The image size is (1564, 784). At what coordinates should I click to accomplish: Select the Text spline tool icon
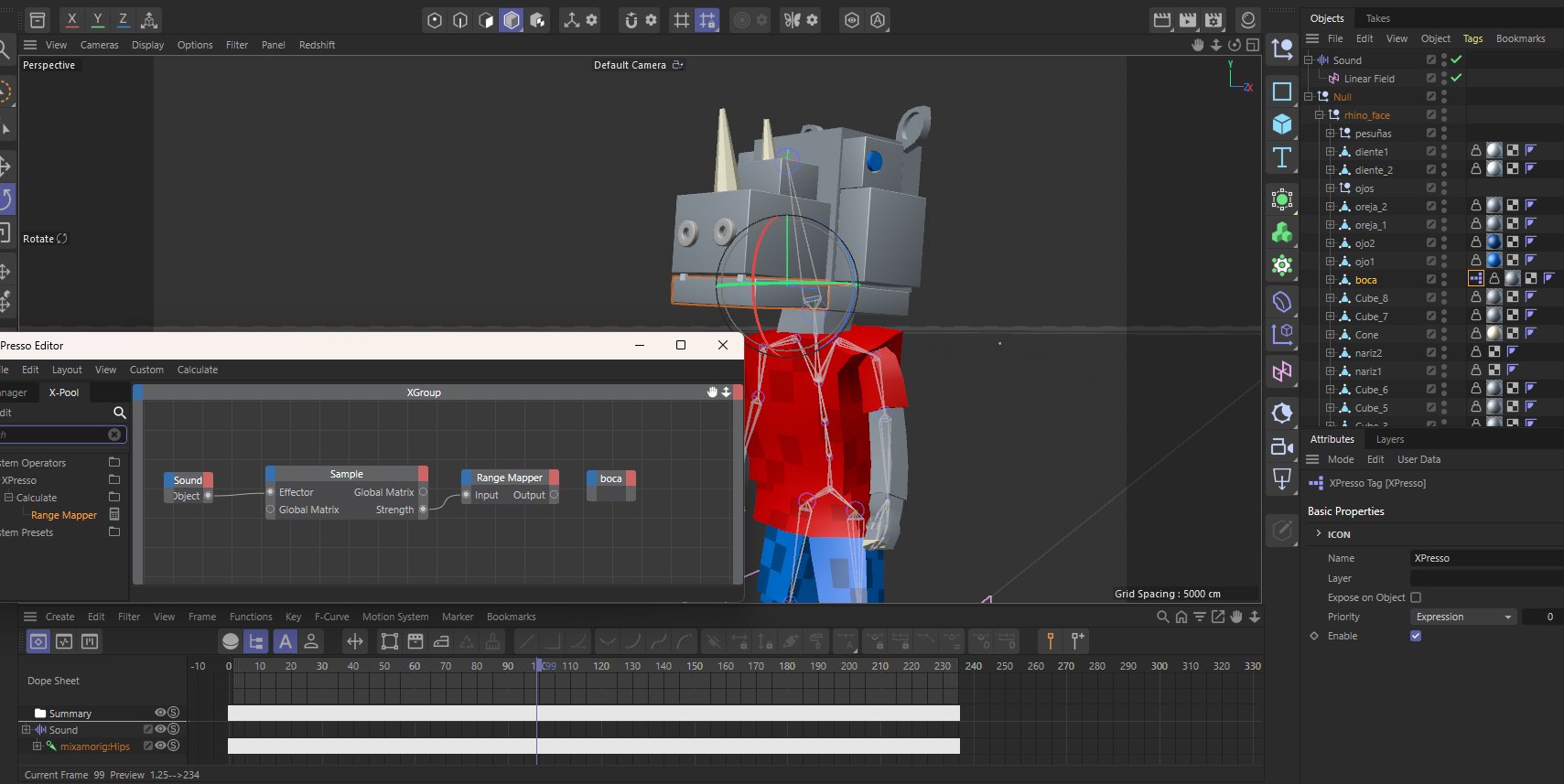1282,157
